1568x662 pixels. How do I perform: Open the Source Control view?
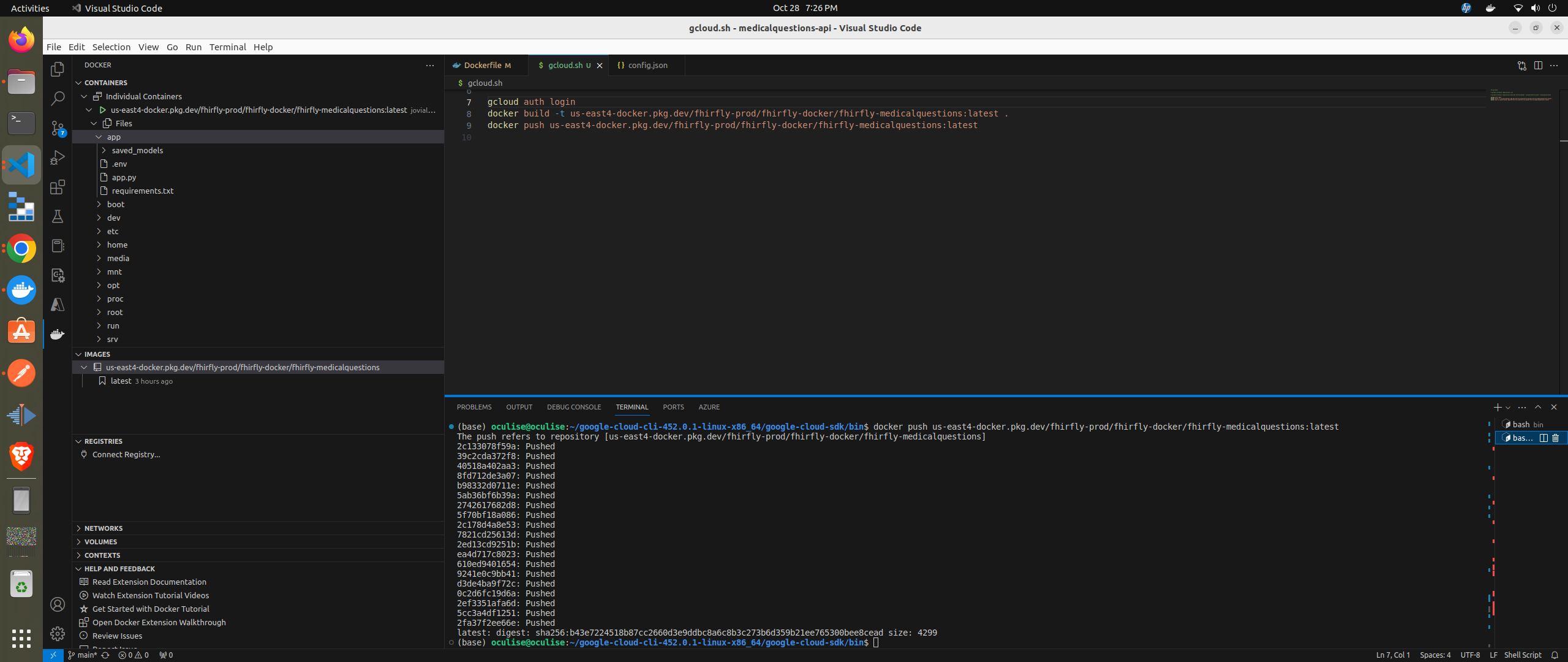coord(58,128)
